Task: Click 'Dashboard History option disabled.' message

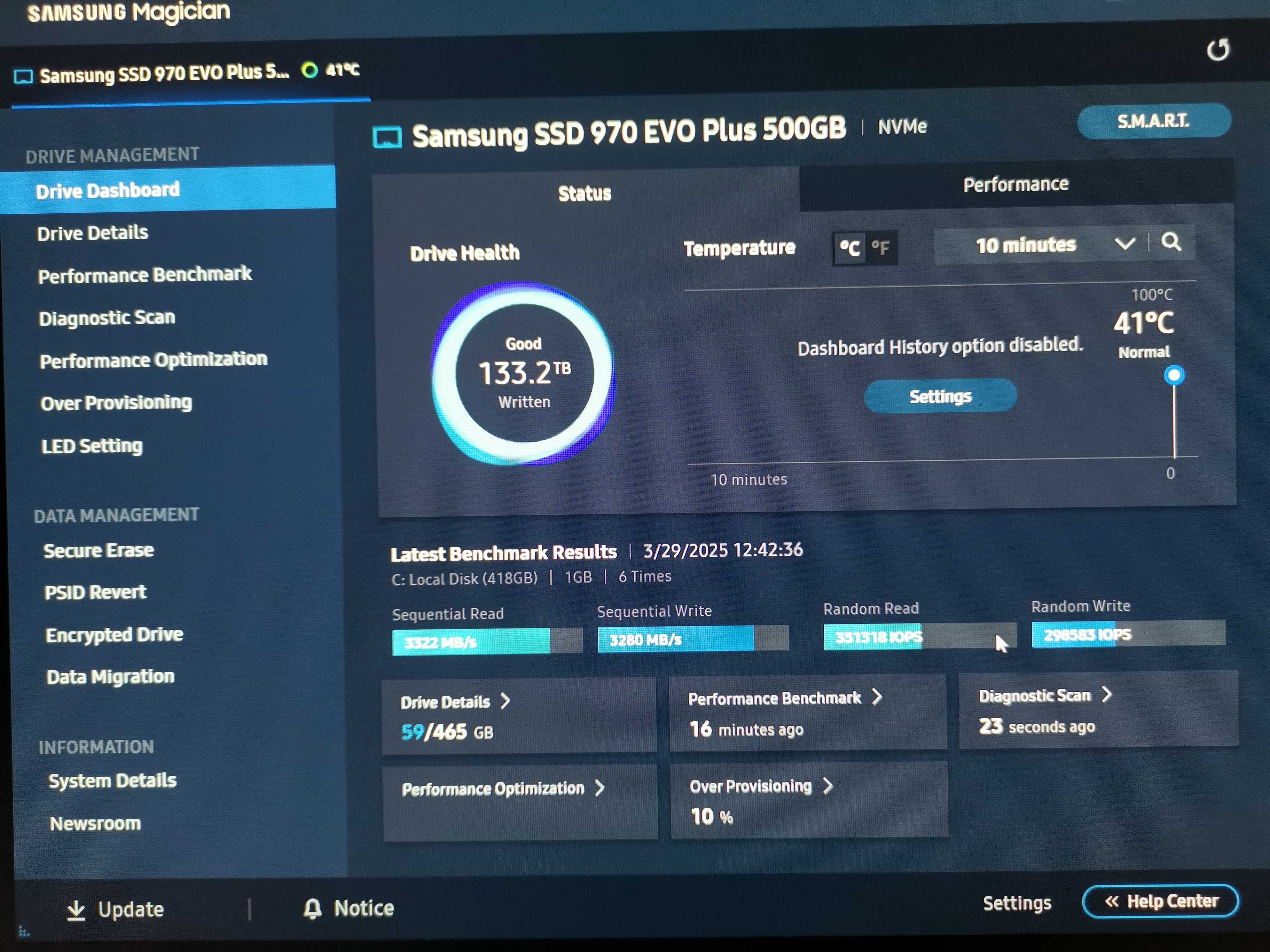Action: (x=940, y=346)
